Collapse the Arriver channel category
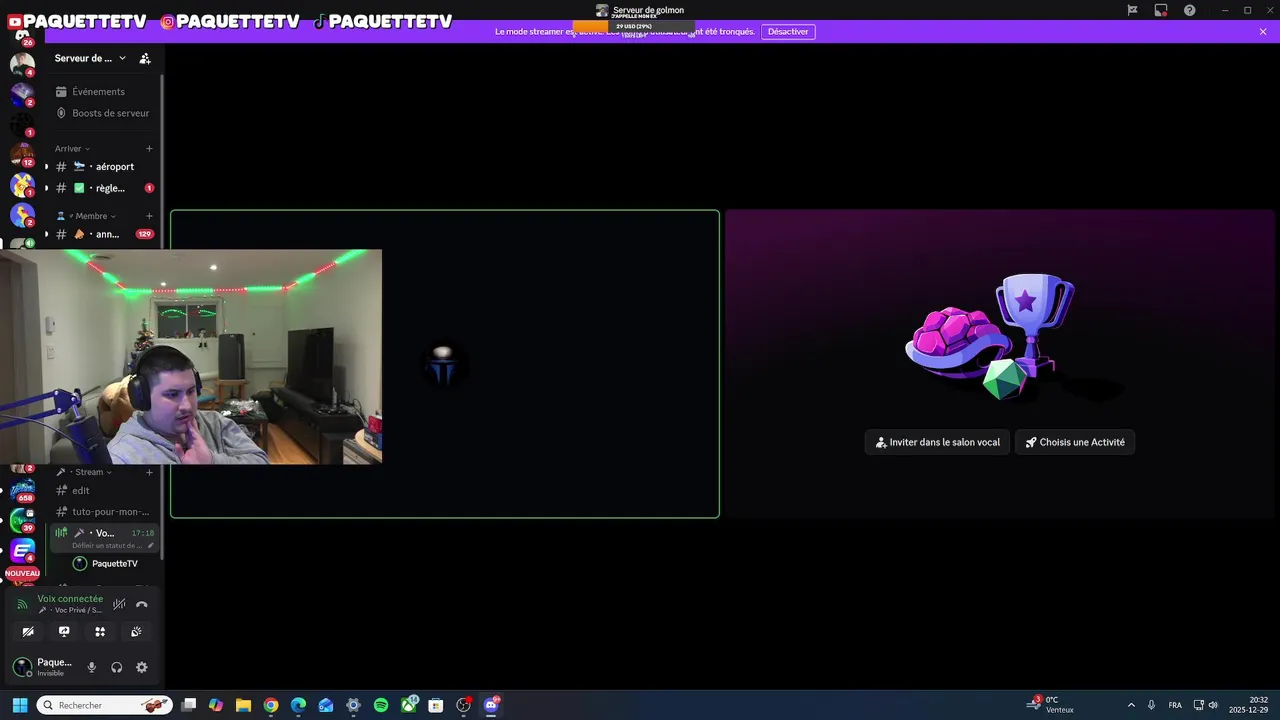 click(72, 148)
